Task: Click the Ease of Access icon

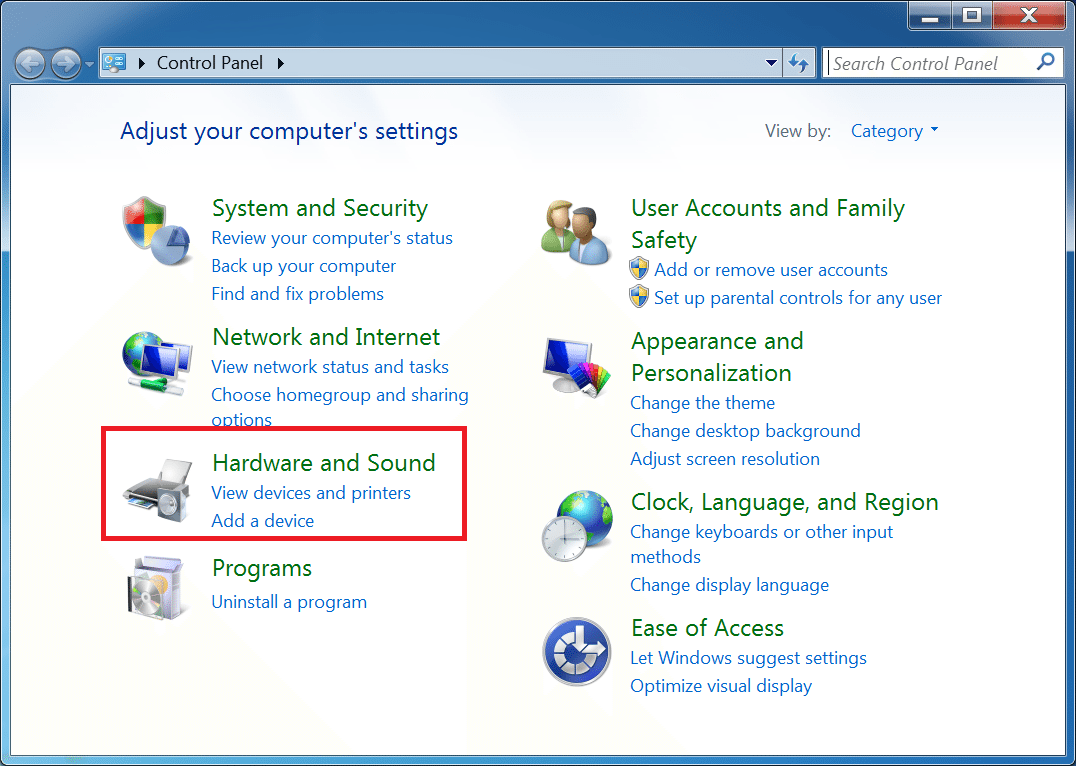Action: point(576,651)
